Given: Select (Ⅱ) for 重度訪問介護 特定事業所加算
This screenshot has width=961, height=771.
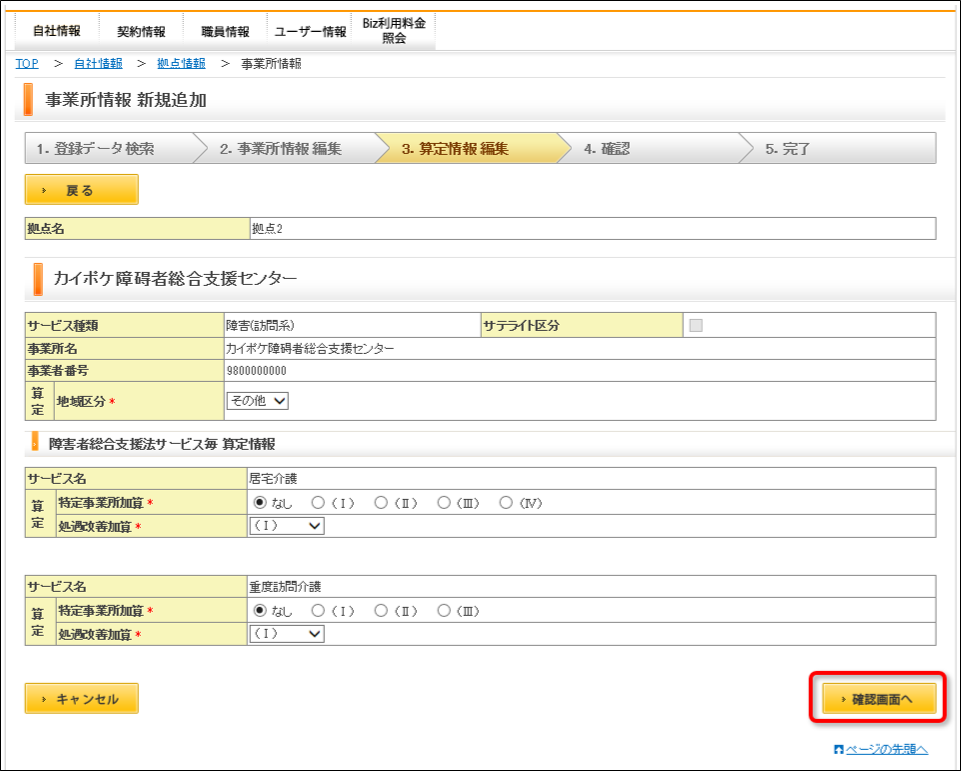Looking at the screenshot, I should pyautogui.click(x=381, y=610).
